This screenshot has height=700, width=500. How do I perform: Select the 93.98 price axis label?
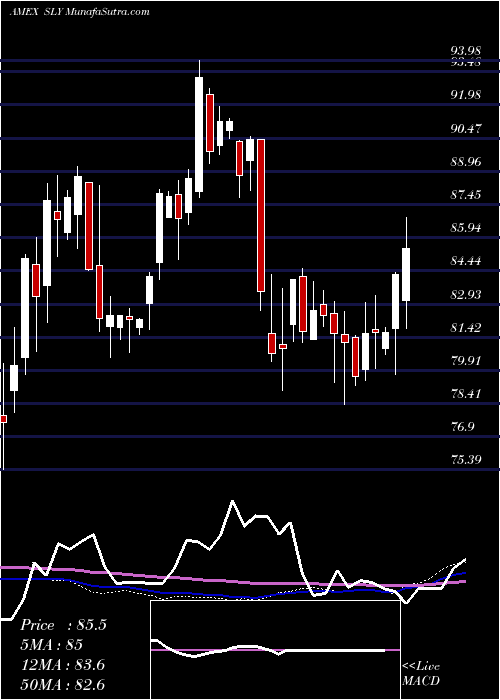(x=466, y=50)
